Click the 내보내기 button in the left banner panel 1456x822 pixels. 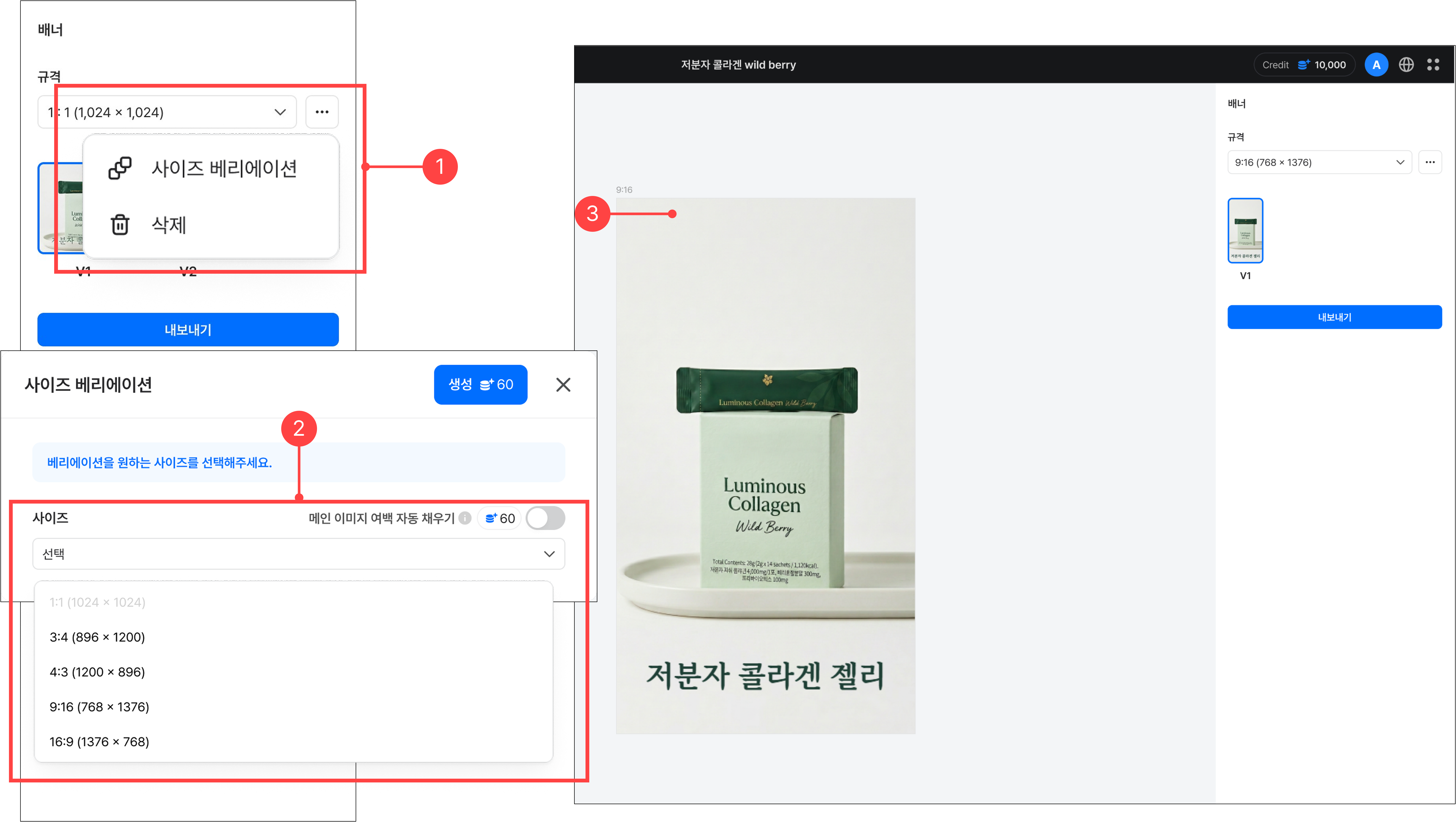click(x=188, y=330)
